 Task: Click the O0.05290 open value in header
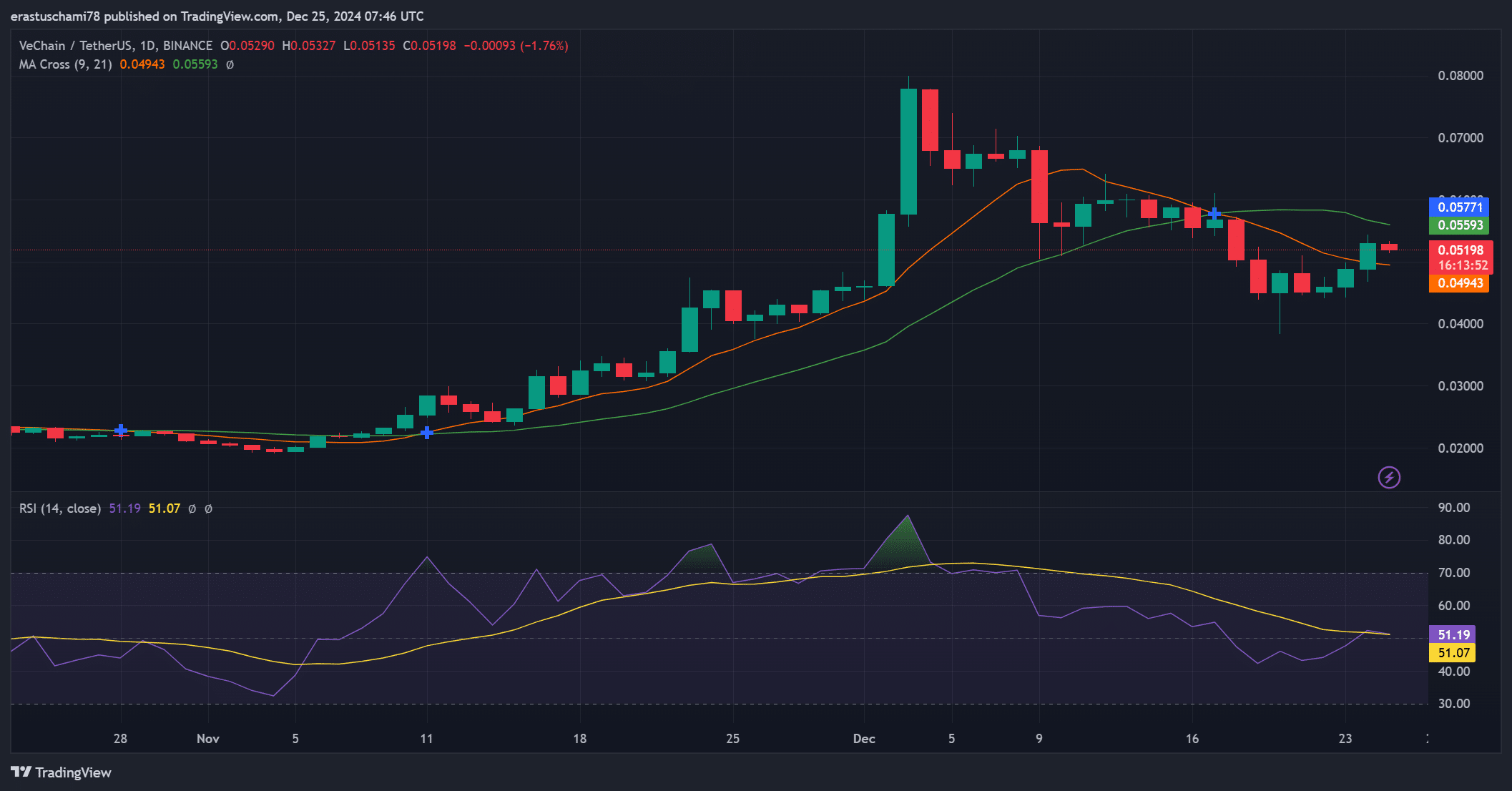[x=247, y=46]
